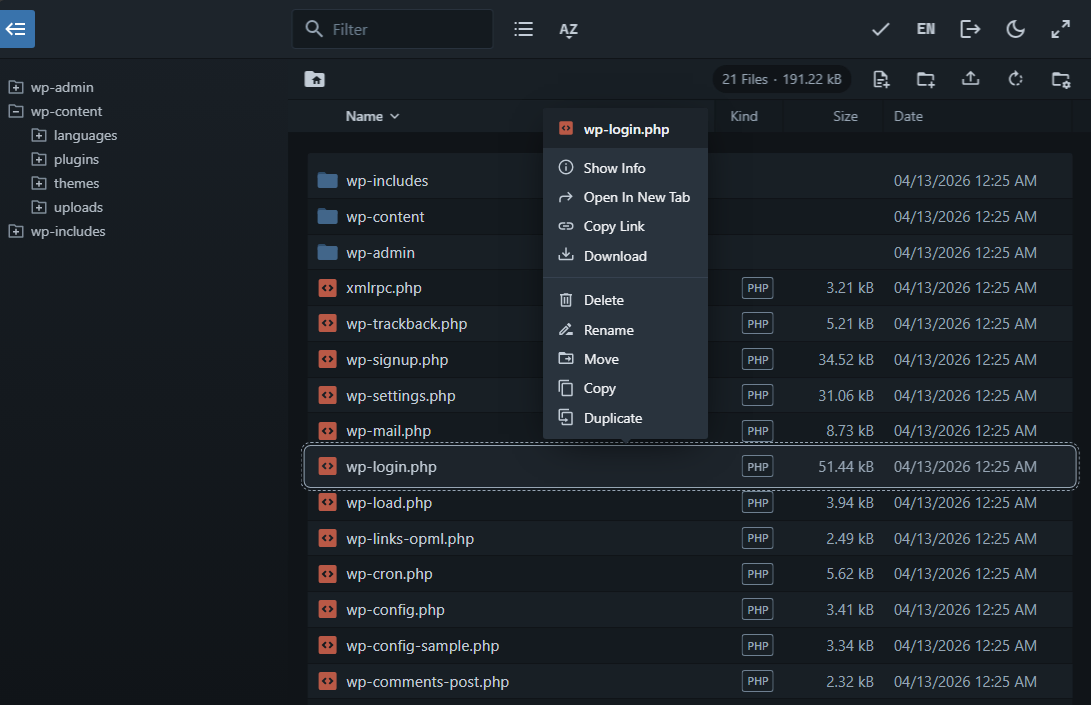Open folder settings icon
Image resolution: width=1091 pixels, height=705 pixels.
click(1060, 79)
